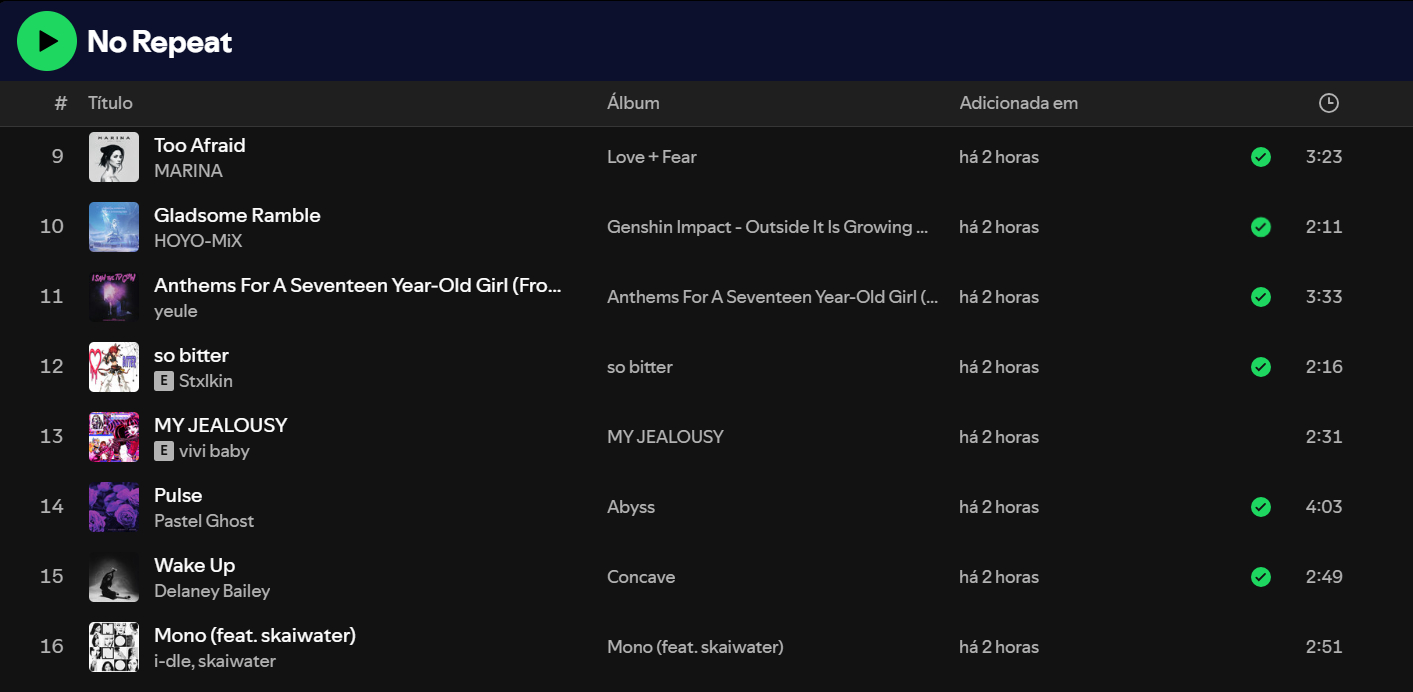This screenshot has width=1413, height=692.
Task: Open artist link MARINA
Action: click(x=188, y=171)
